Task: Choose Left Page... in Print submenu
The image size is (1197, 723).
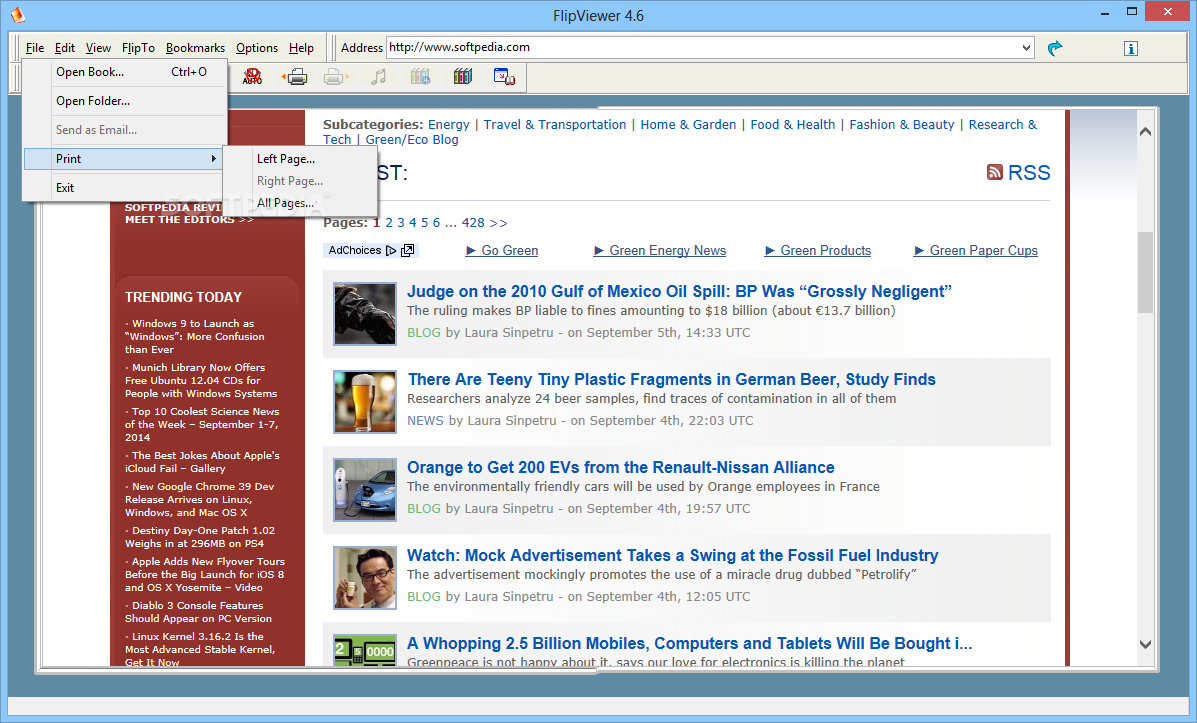Action: point(300,159)
